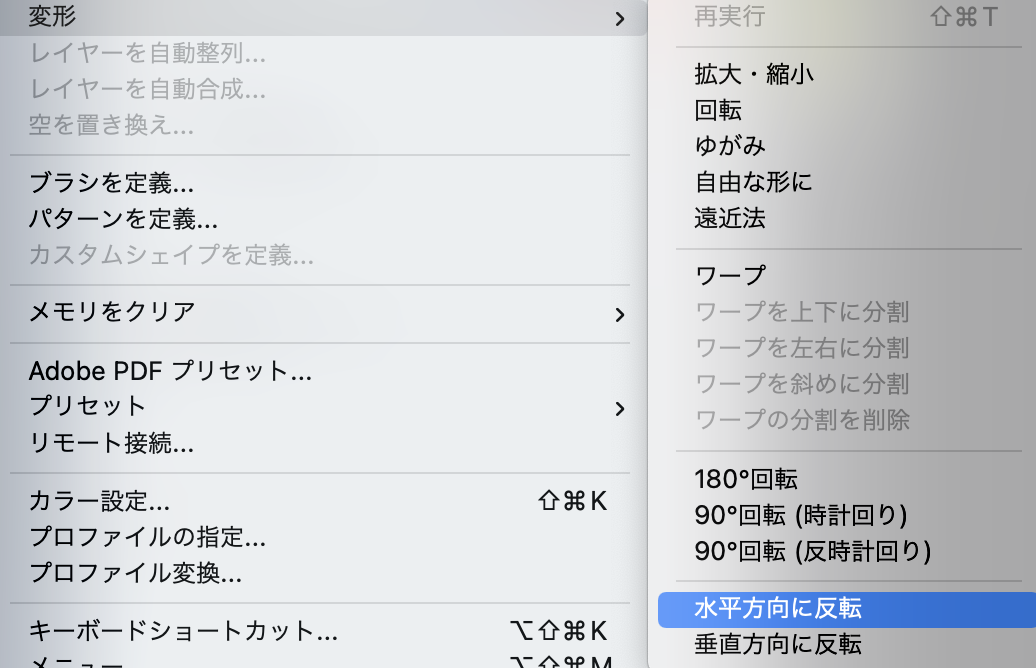Viewport: 1036px width, 668px height.
Task: Choose 回転 from transform submenu
Action: [718, 110]
